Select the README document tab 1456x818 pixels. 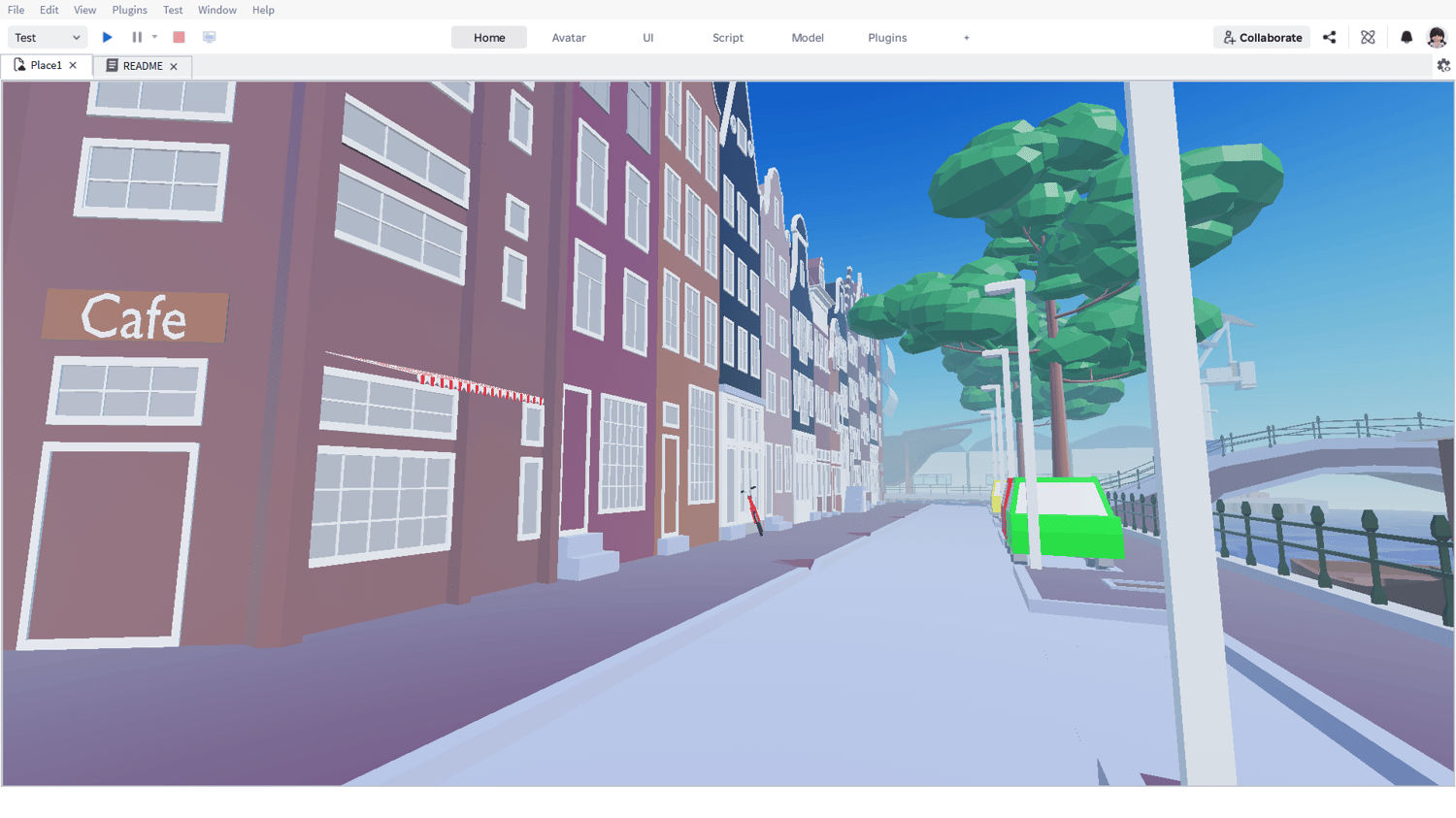[142, 66]
